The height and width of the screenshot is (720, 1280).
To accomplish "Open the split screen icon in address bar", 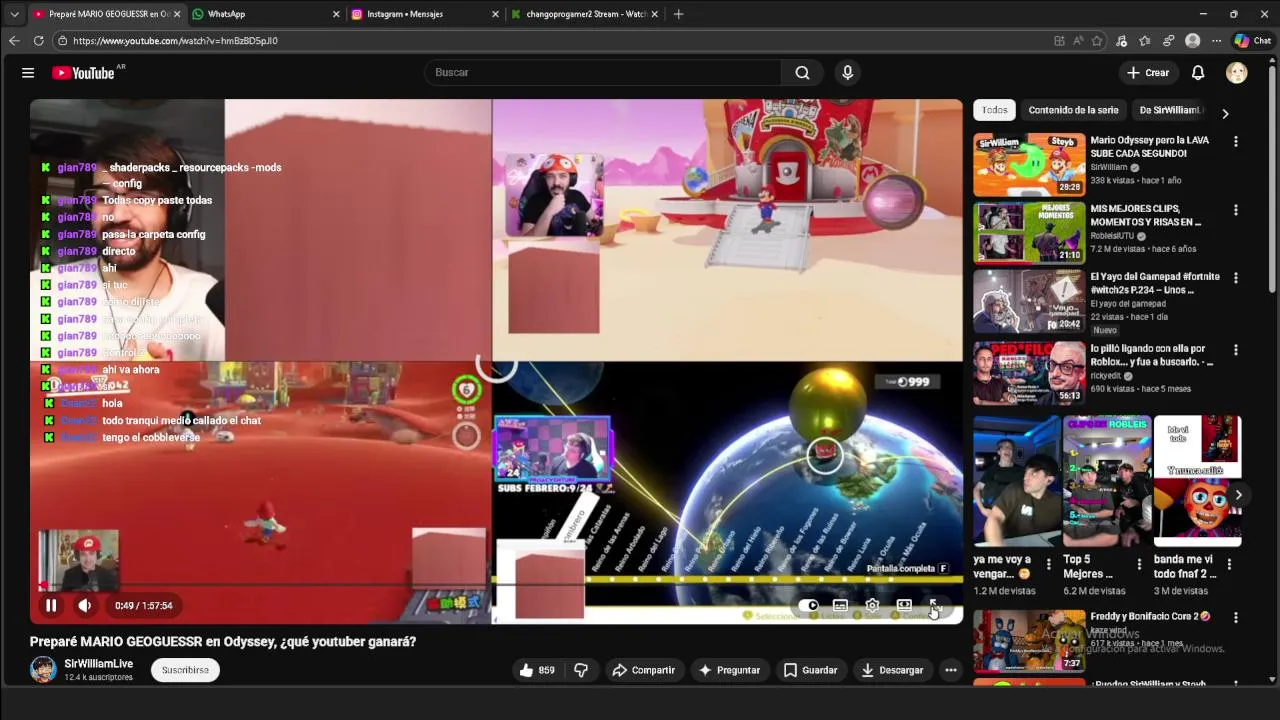I will coord(1059,41).
